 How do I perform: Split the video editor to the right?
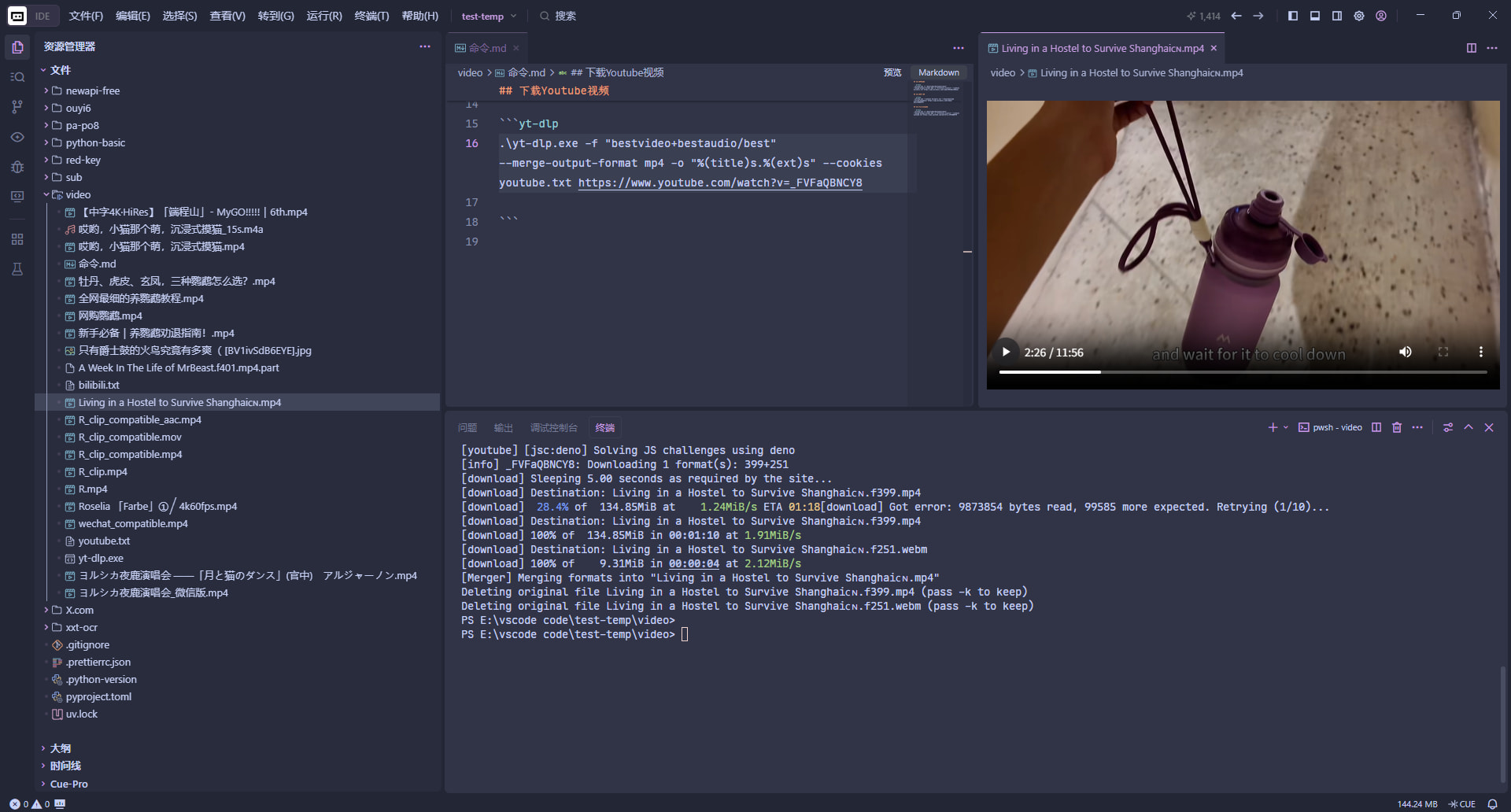click(1471, 48)
